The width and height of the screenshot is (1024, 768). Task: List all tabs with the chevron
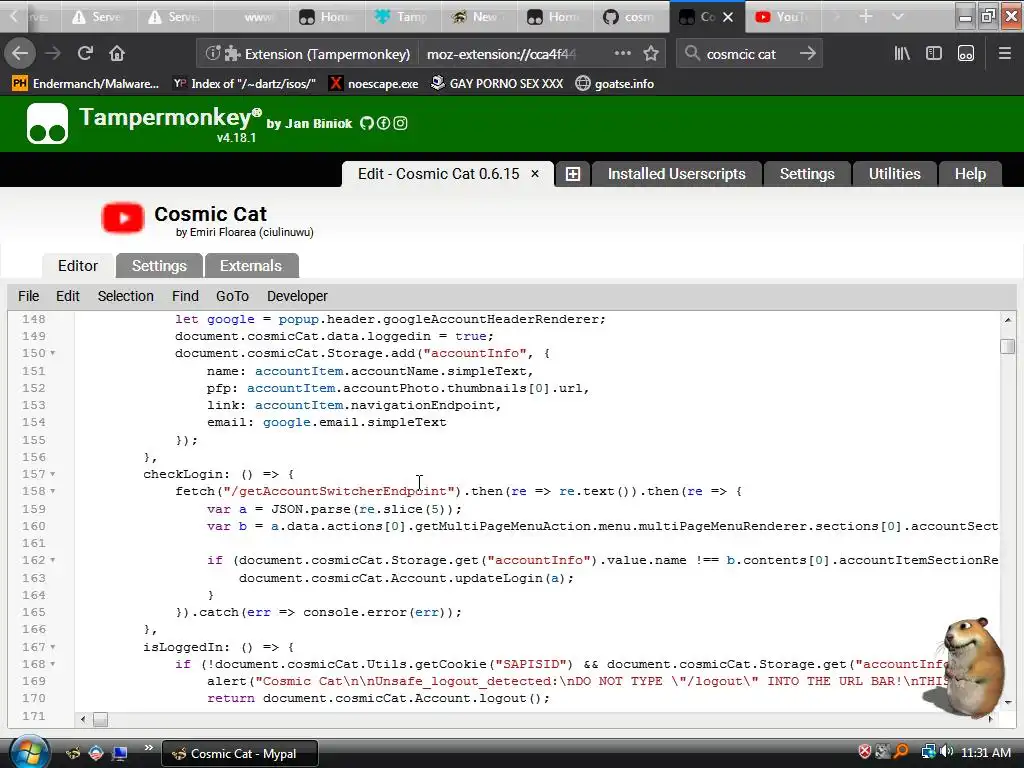click(898, 17)
